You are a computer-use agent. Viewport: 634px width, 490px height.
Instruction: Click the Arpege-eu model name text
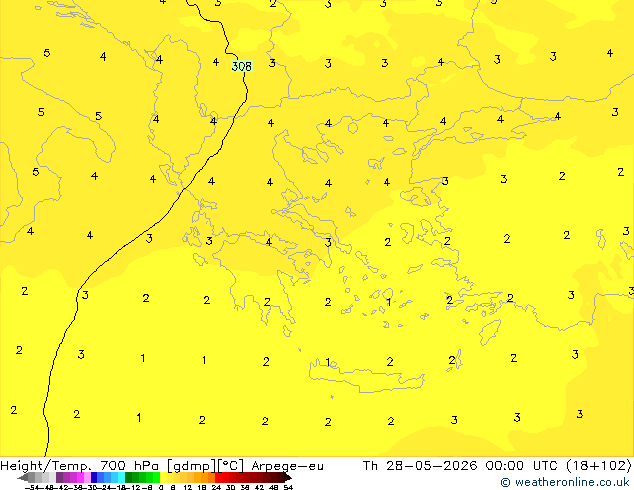click(x=287, y=466)
